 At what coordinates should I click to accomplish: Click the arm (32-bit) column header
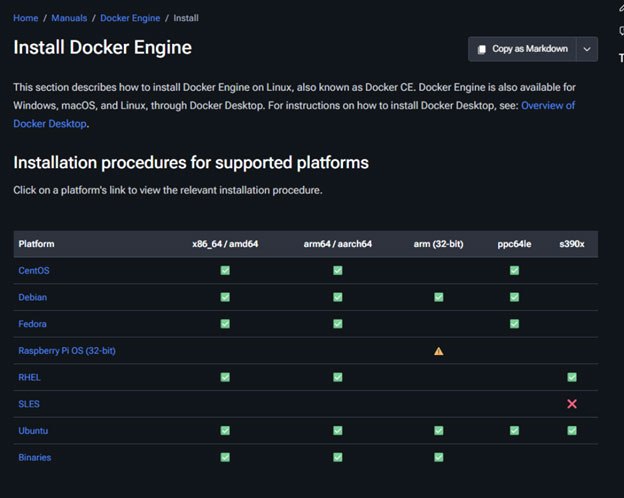click(x=439, y=244)
